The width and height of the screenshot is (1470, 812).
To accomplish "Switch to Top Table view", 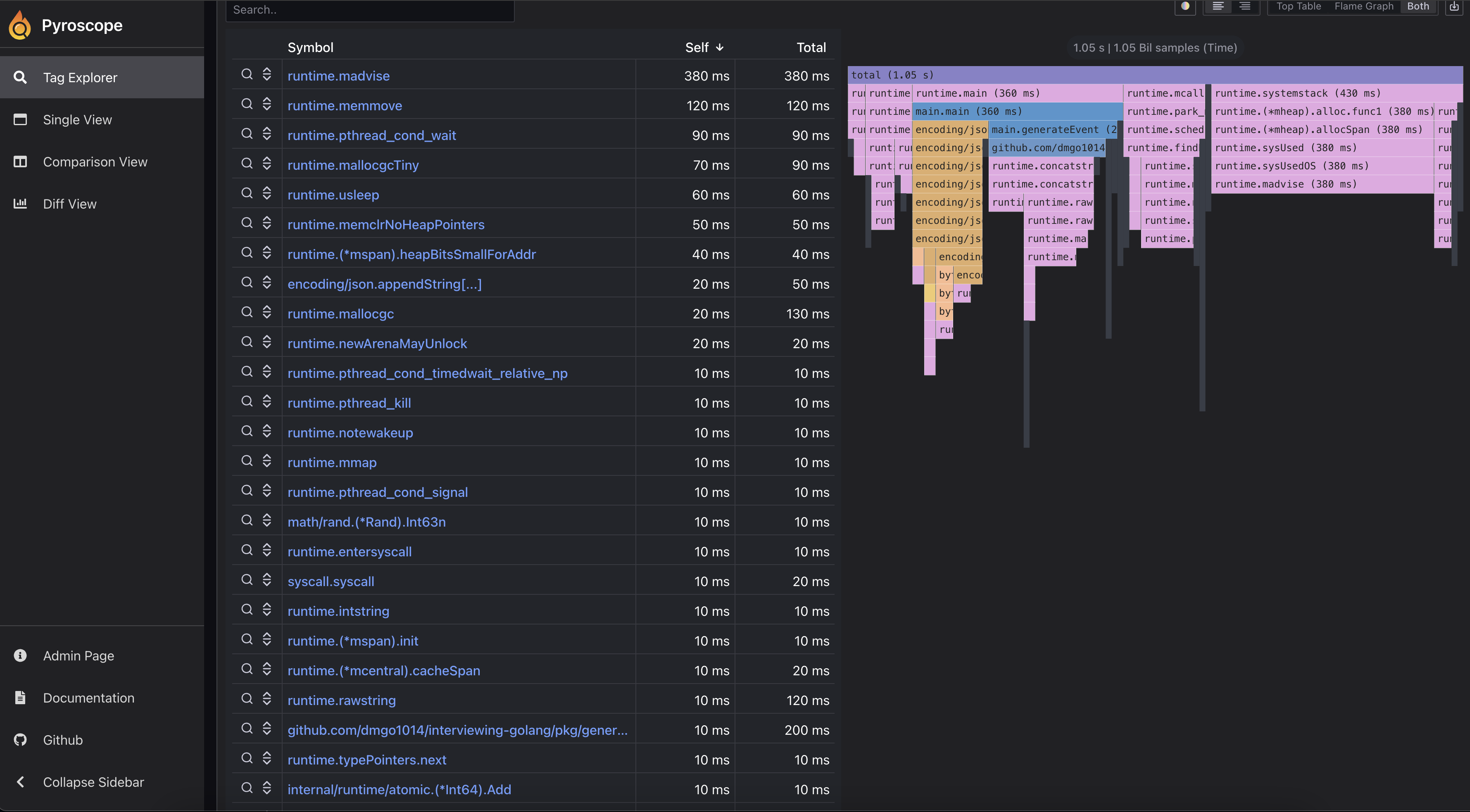I will [1298, 7].
